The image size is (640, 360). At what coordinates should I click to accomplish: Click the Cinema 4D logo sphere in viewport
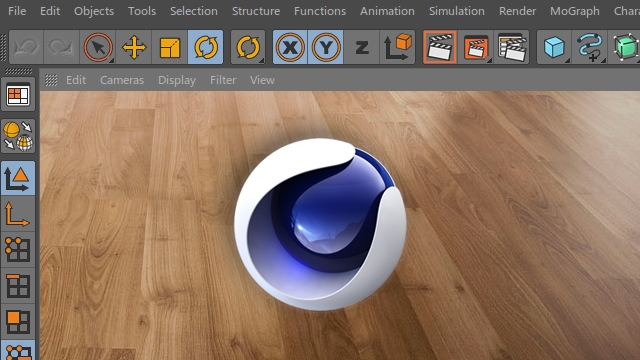[x=320, y=224]
